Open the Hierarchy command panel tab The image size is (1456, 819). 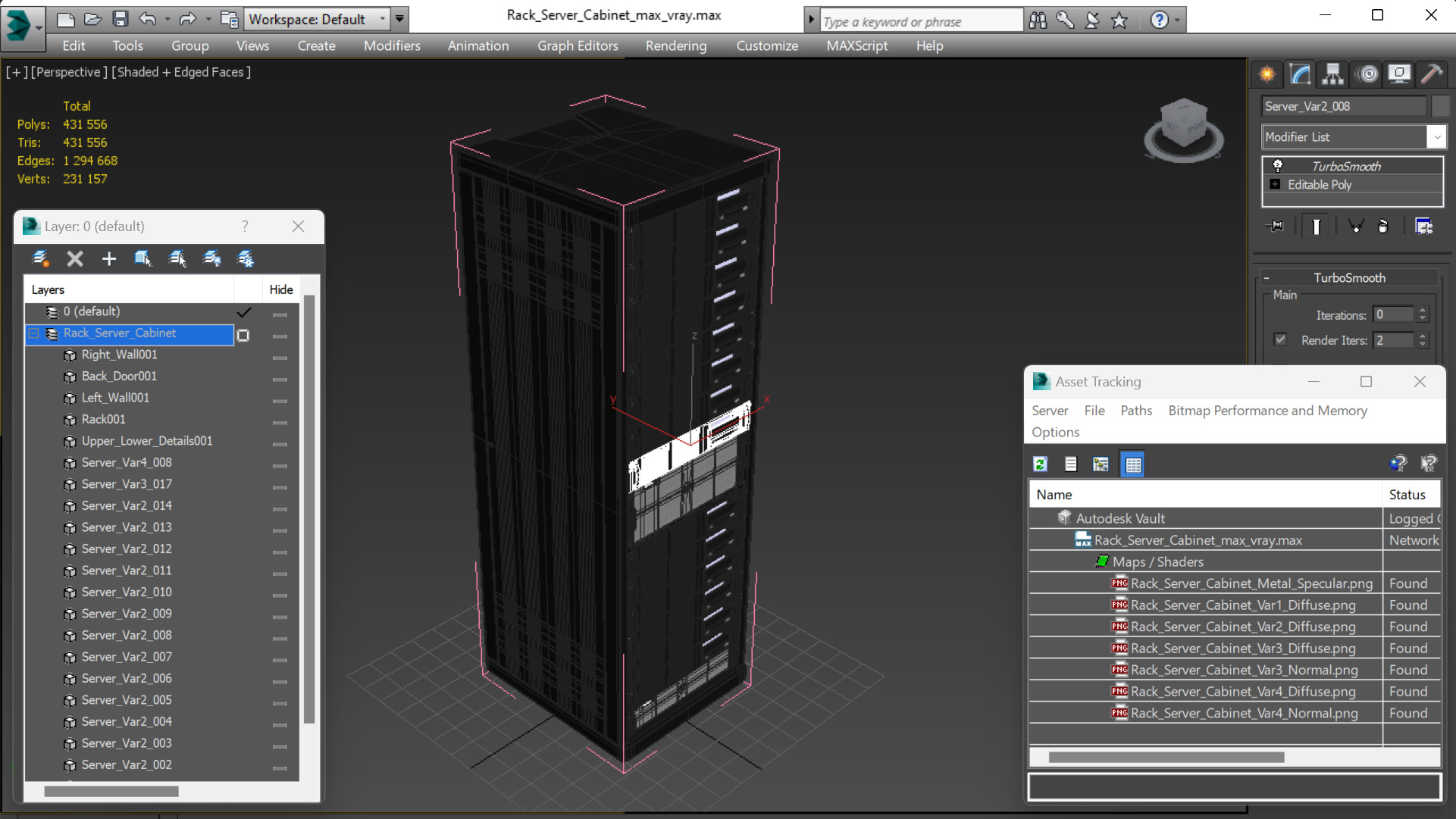click(x=1332, y=73)
